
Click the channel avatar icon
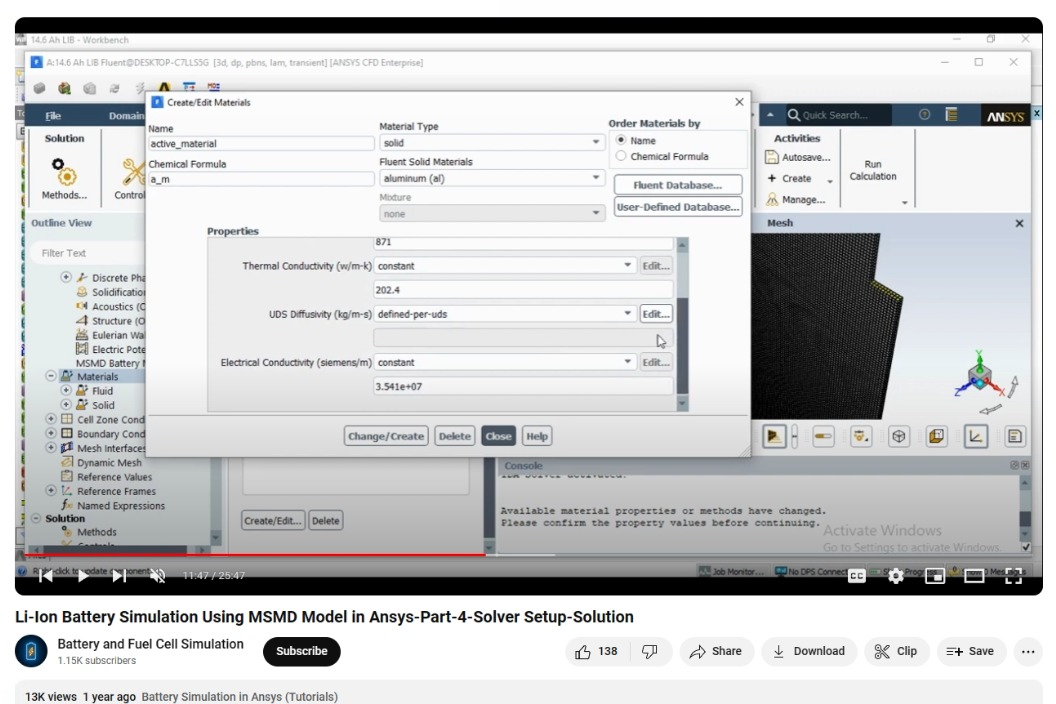pos(31,651)
